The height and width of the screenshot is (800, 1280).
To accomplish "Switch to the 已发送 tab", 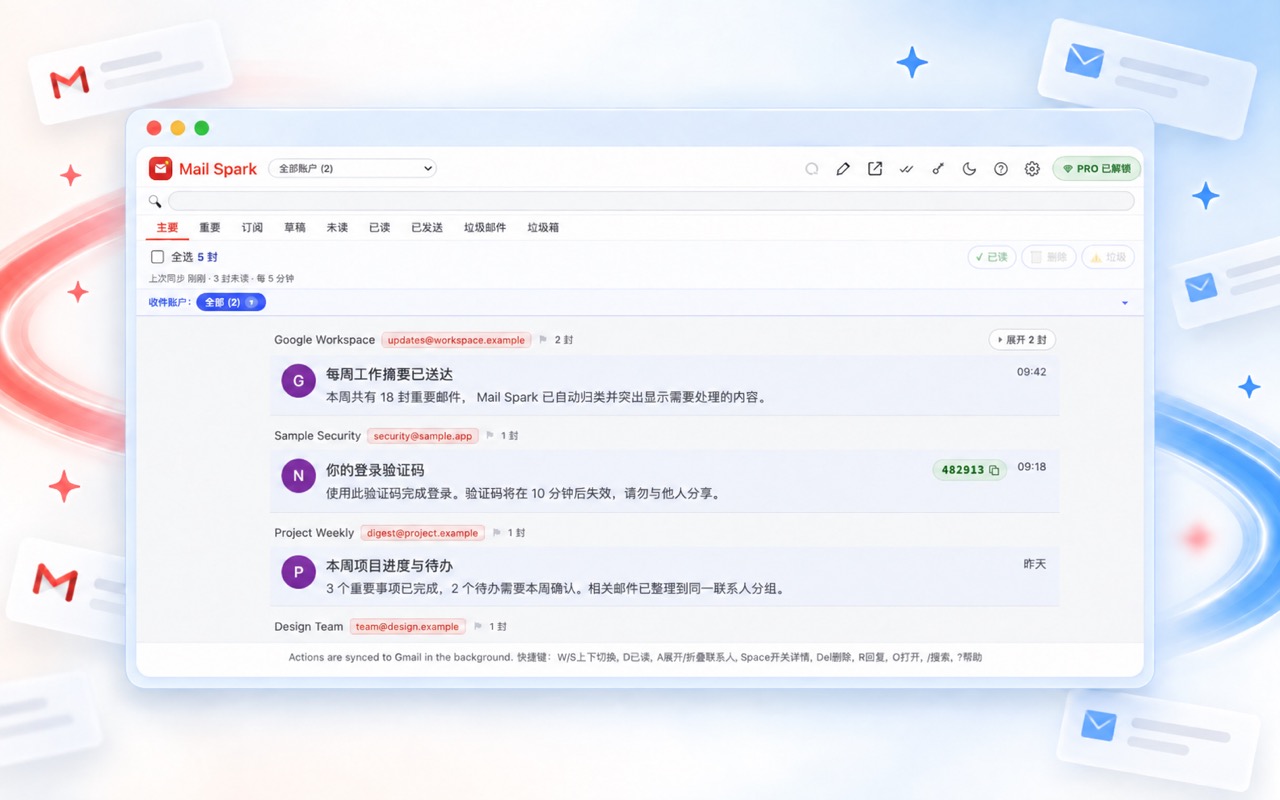I will coord(427,228).
